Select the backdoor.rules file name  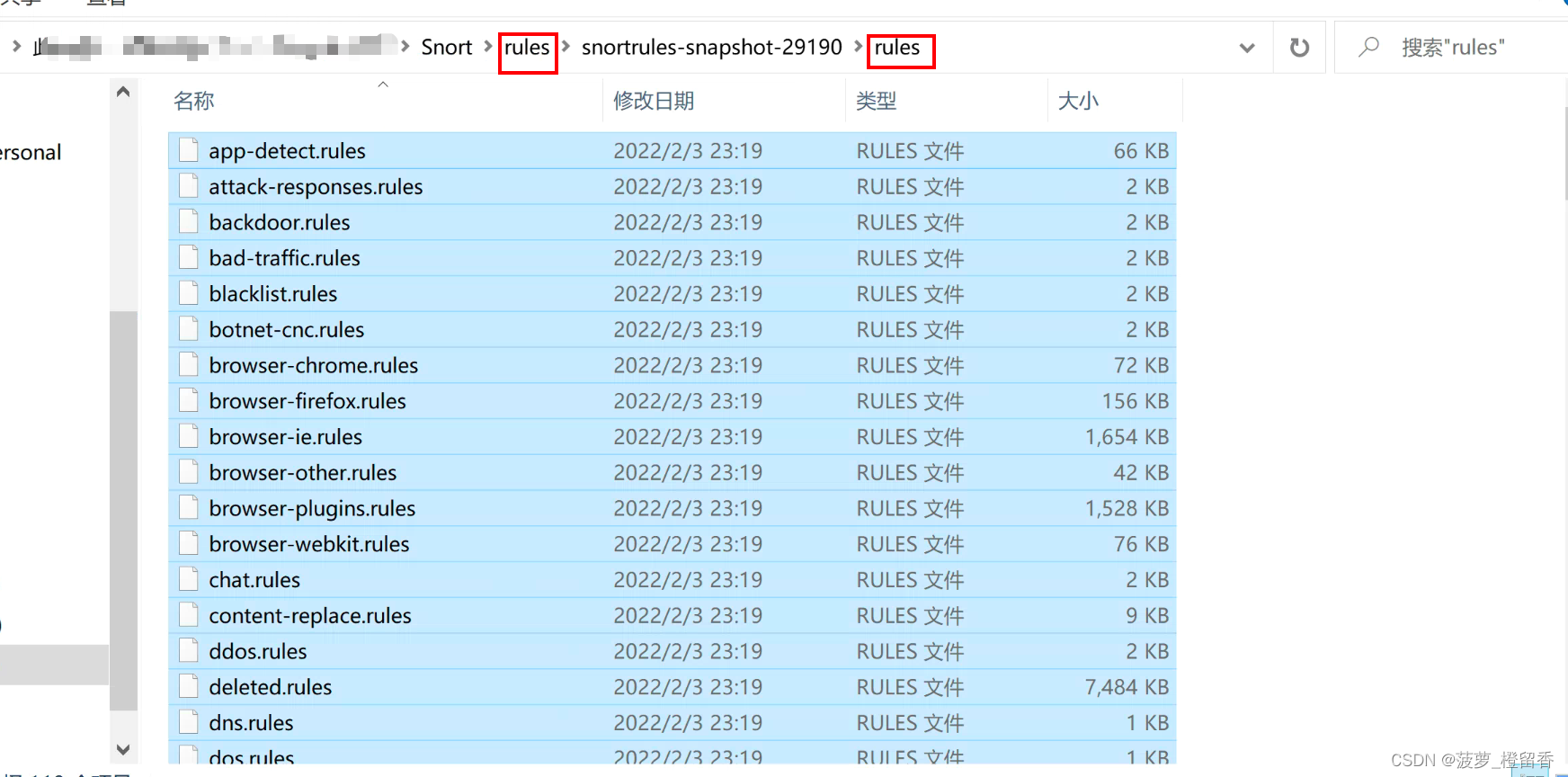coord(280,222)
